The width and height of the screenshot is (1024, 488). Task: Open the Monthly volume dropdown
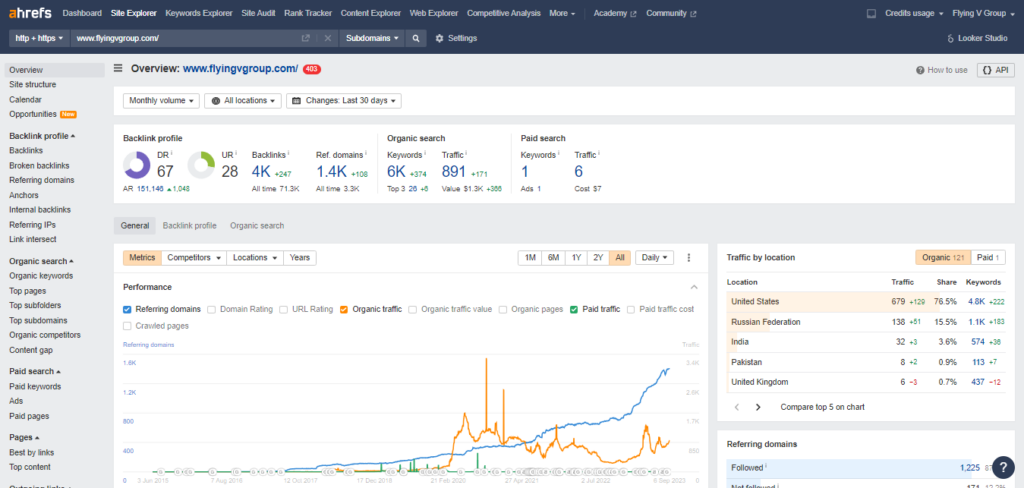click(x=161, y=101)
